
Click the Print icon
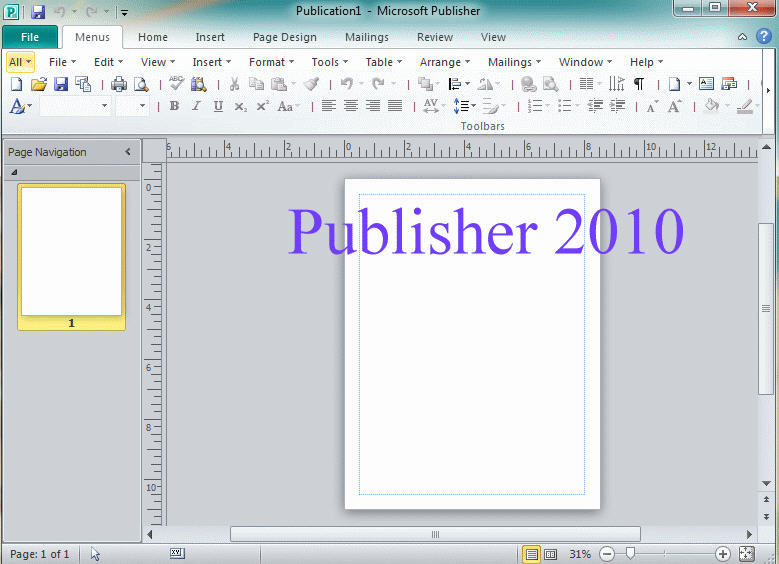pyautogui.click(x=119, y=84)
